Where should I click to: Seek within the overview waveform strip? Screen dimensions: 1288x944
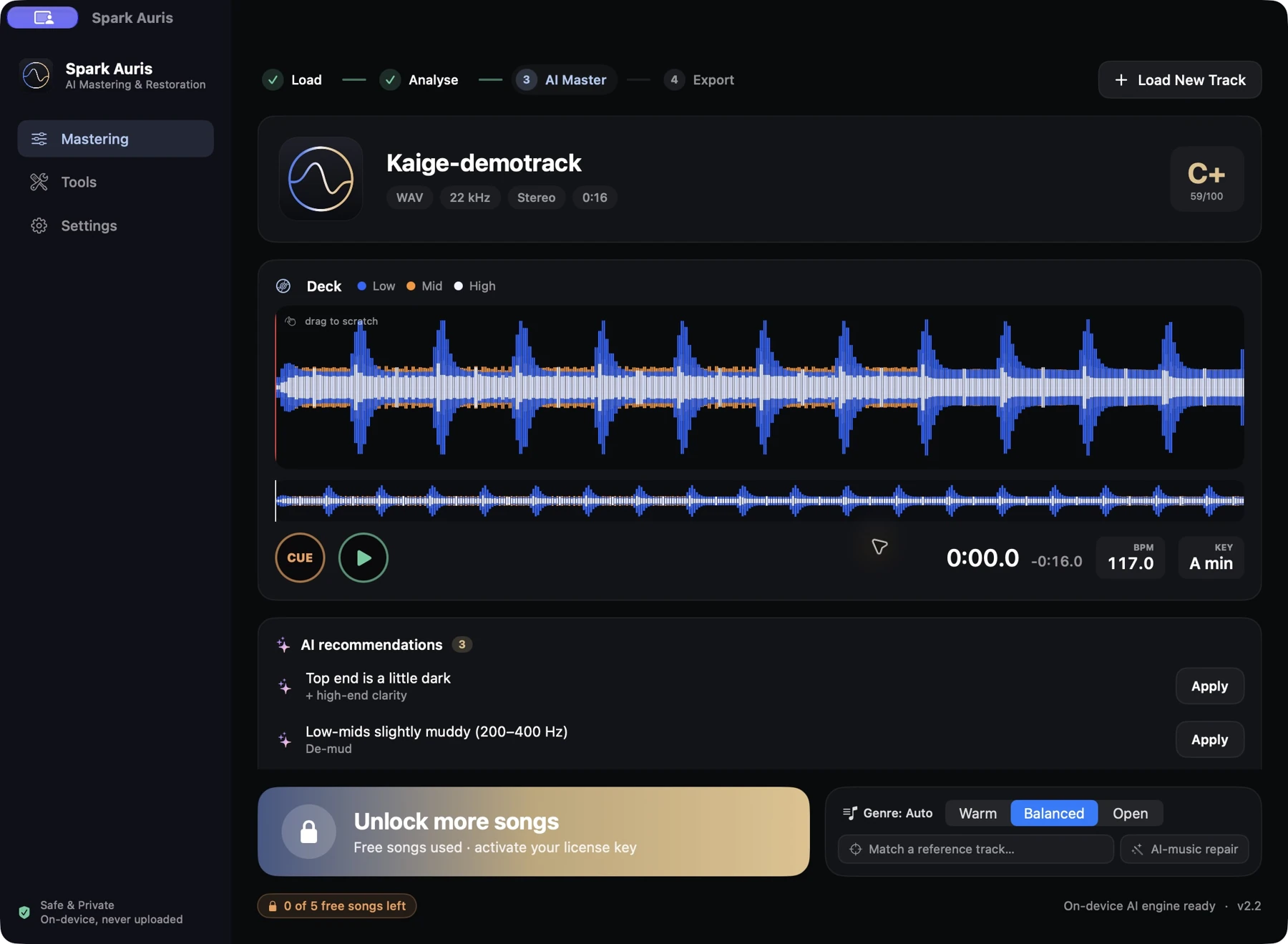[759, 500]
